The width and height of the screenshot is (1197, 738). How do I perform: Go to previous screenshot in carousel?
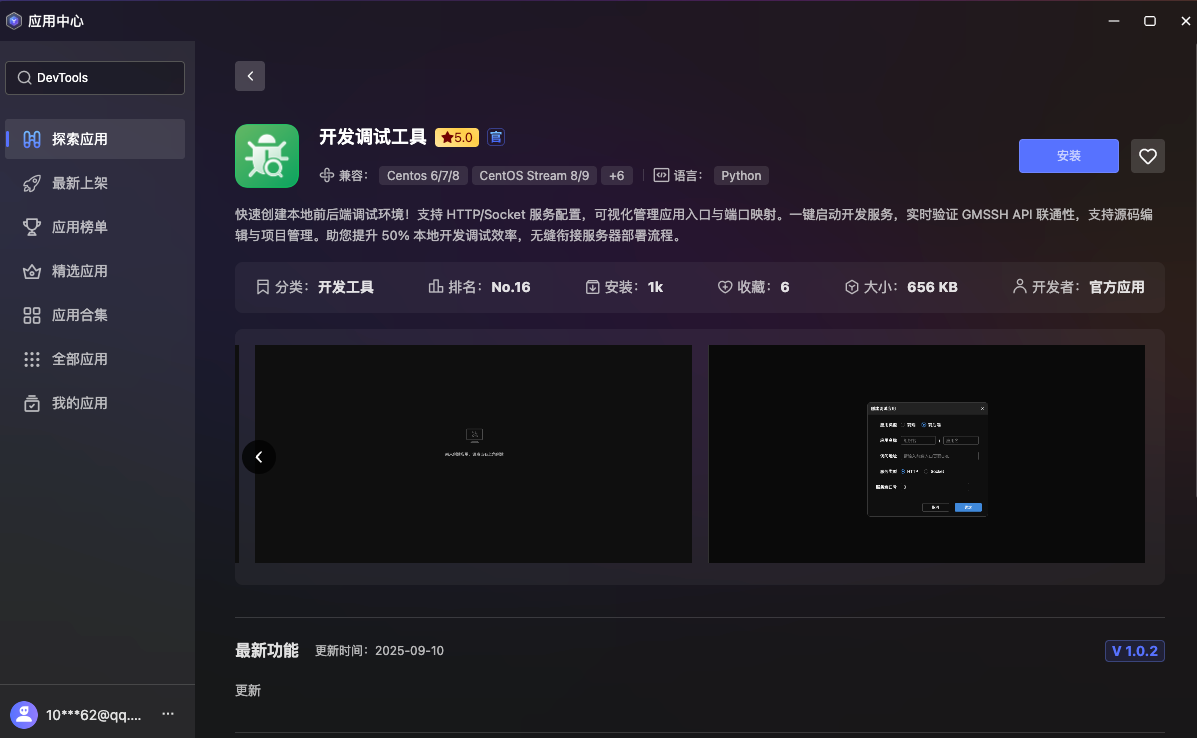point(259,457)
